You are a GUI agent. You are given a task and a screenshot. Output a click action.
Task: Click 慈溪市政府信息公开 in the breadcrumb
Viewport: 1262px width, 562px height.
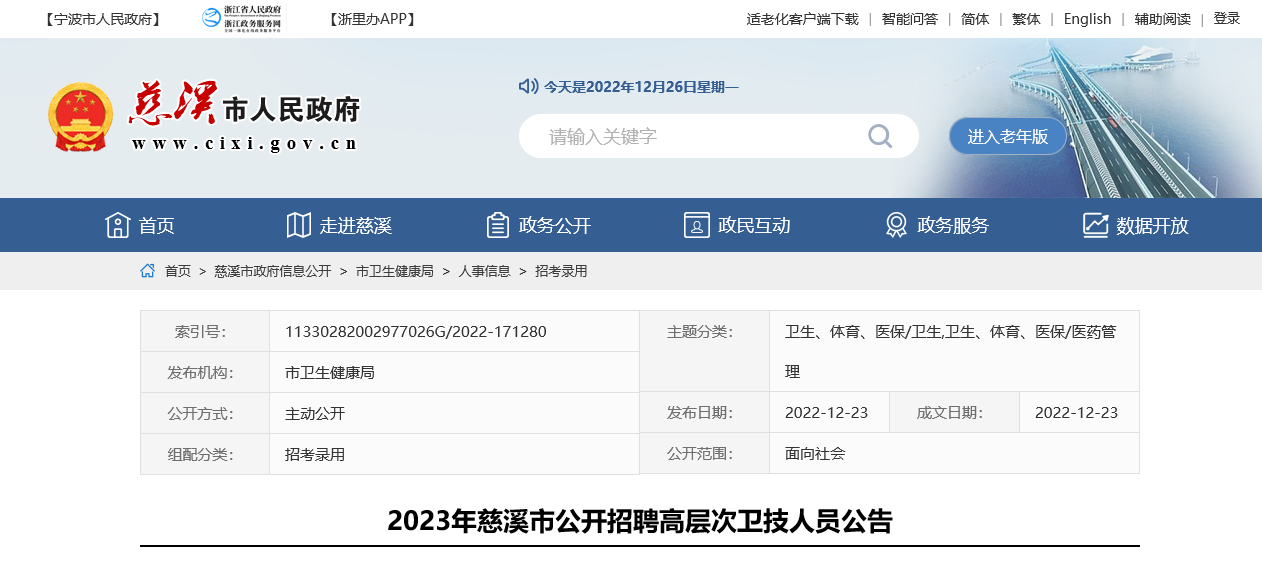pyautogui.click(x=272, y=271)
